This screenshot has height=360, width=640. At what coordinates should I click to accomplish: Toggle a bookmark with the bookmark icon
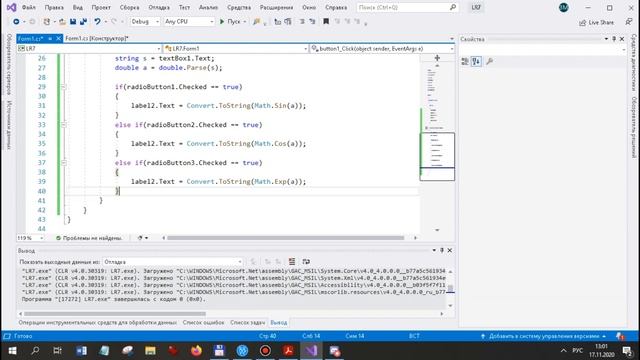tap(326, 22)
